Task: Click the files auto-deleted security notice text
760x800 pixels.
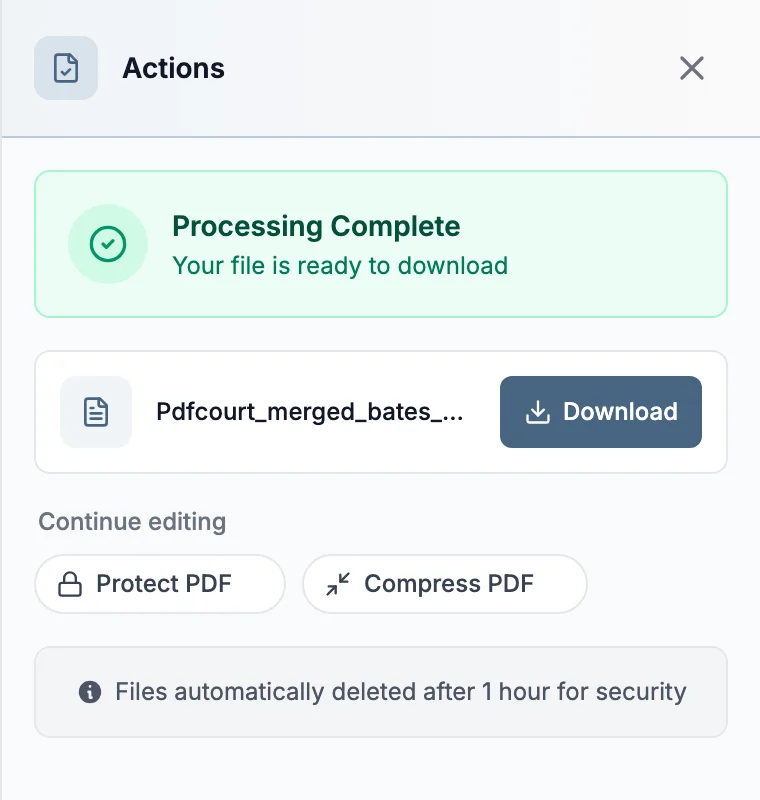Action: (400, 692)
